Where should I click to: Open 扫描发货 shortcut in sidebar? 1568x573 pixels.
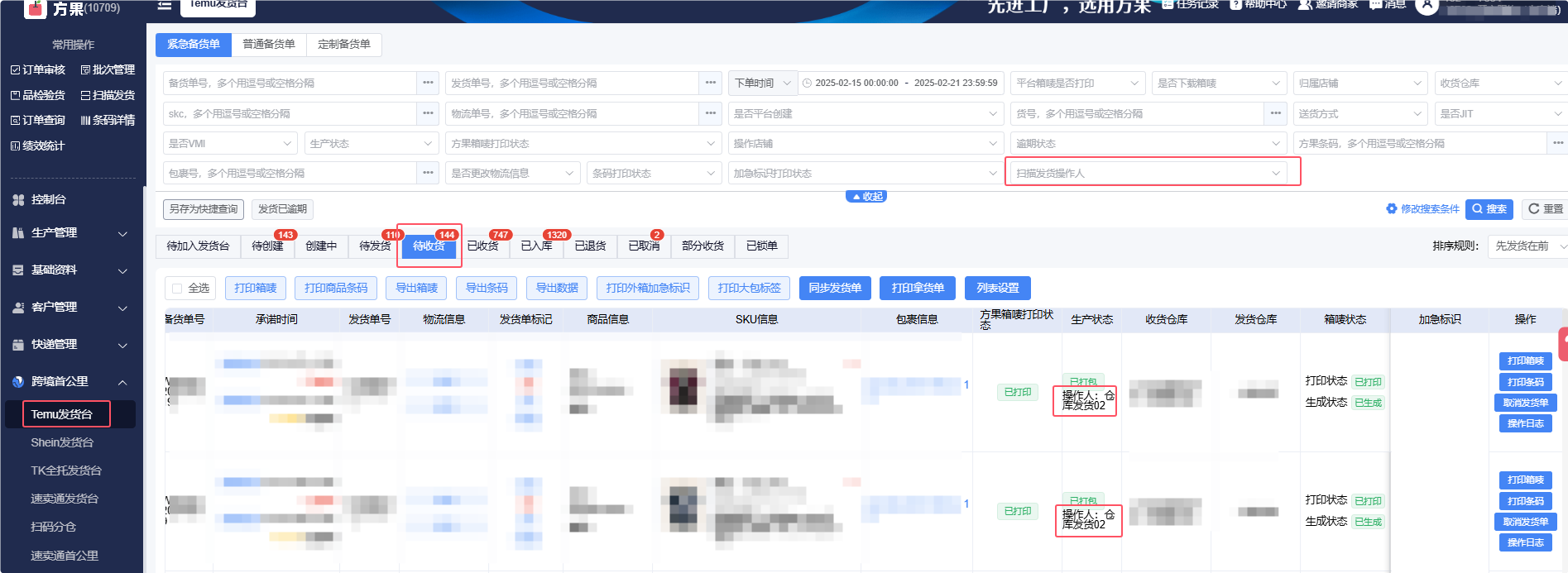coord(108,96)
